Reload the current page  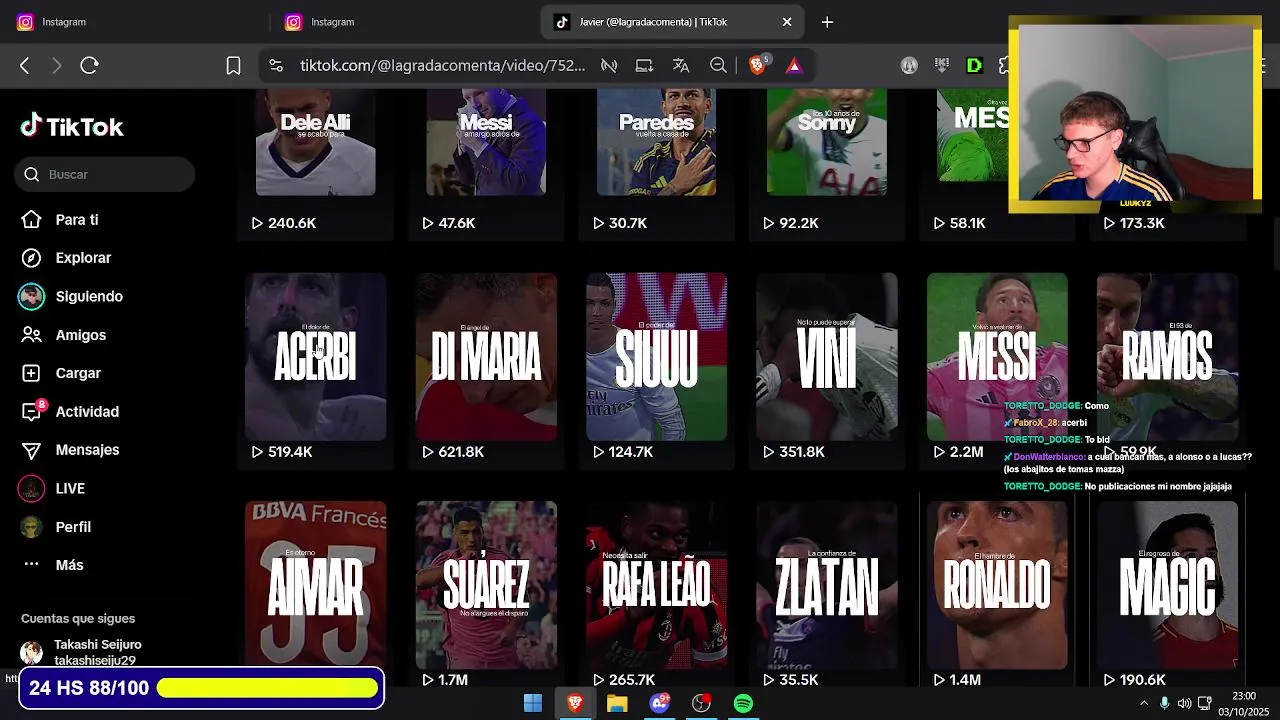(x=89, y=65)
